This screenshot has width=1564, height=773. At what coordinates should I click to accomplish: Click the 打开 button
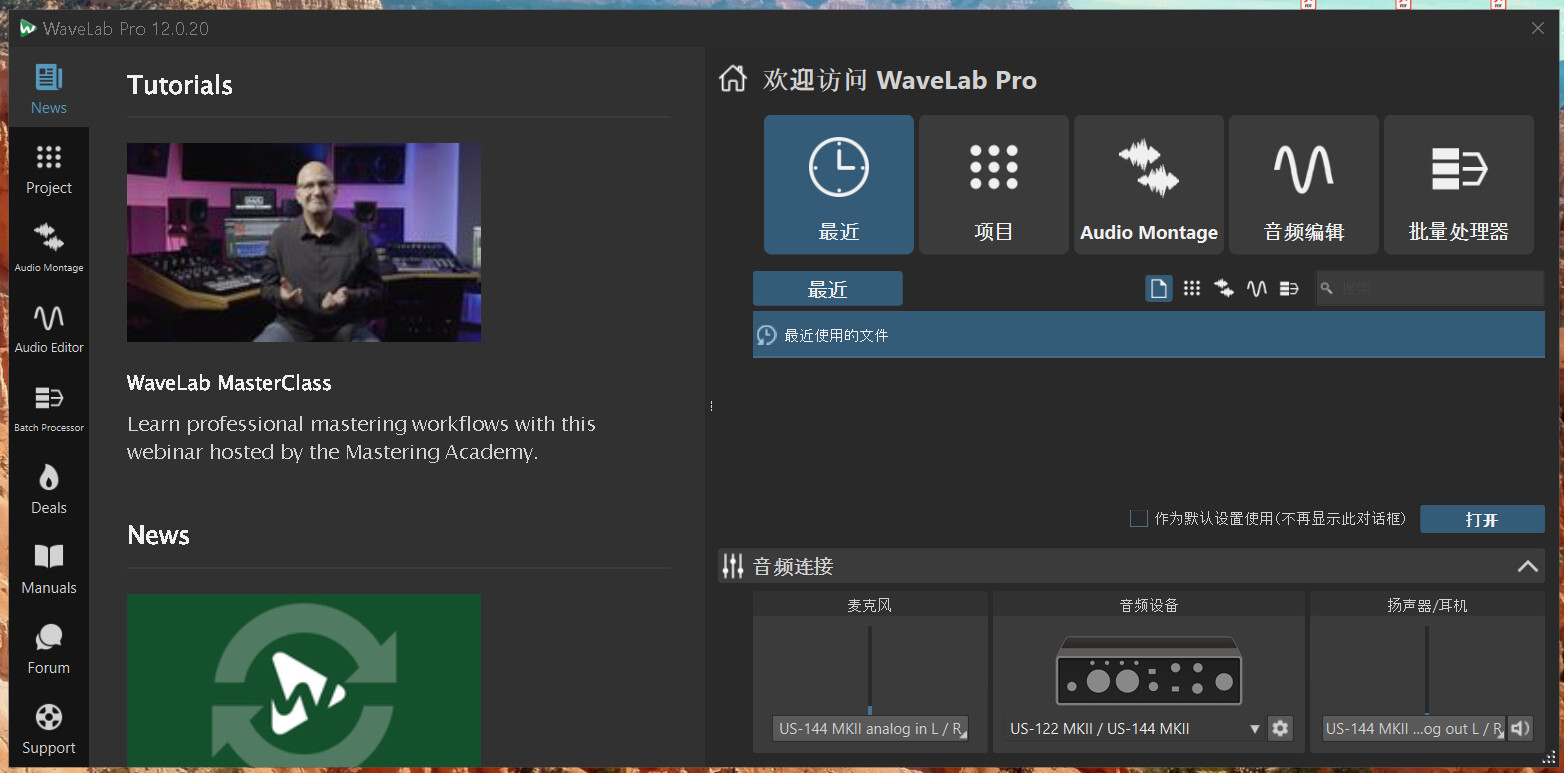[1482, 519]
